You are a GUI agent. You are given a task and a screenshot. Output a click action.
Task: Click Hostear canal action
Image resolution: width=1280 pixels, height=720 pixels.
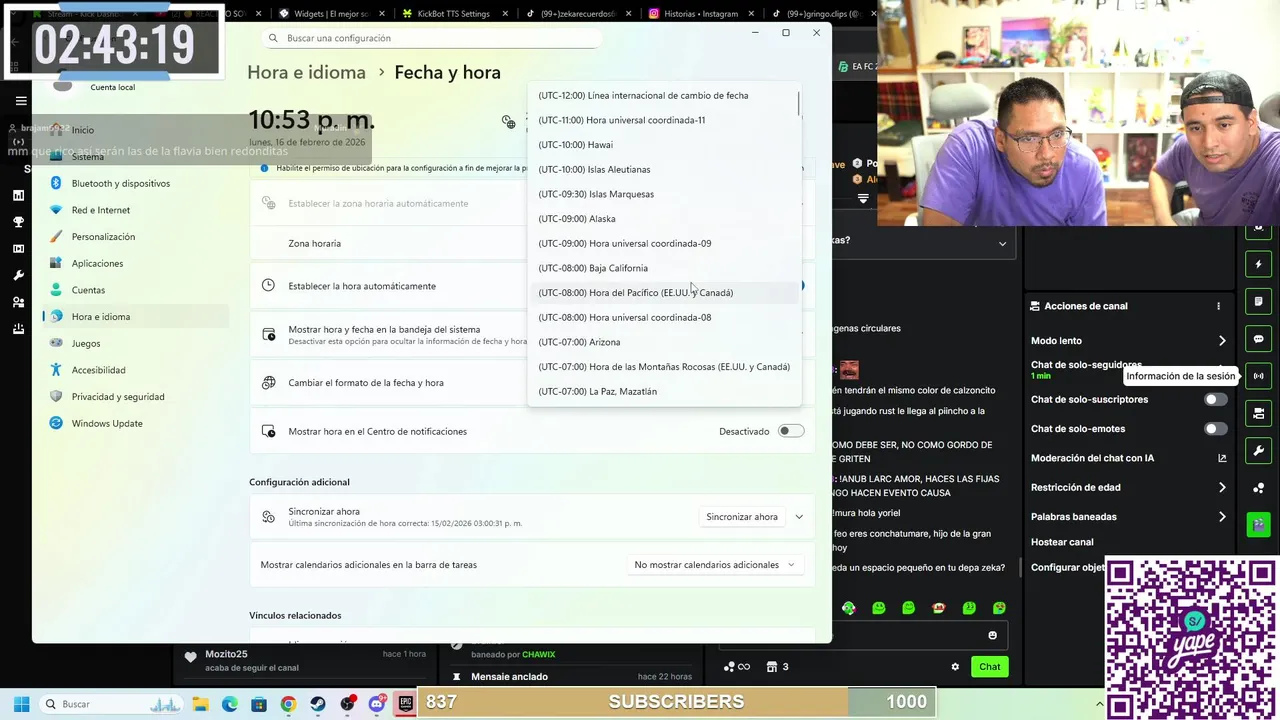tap(1062, 542)
